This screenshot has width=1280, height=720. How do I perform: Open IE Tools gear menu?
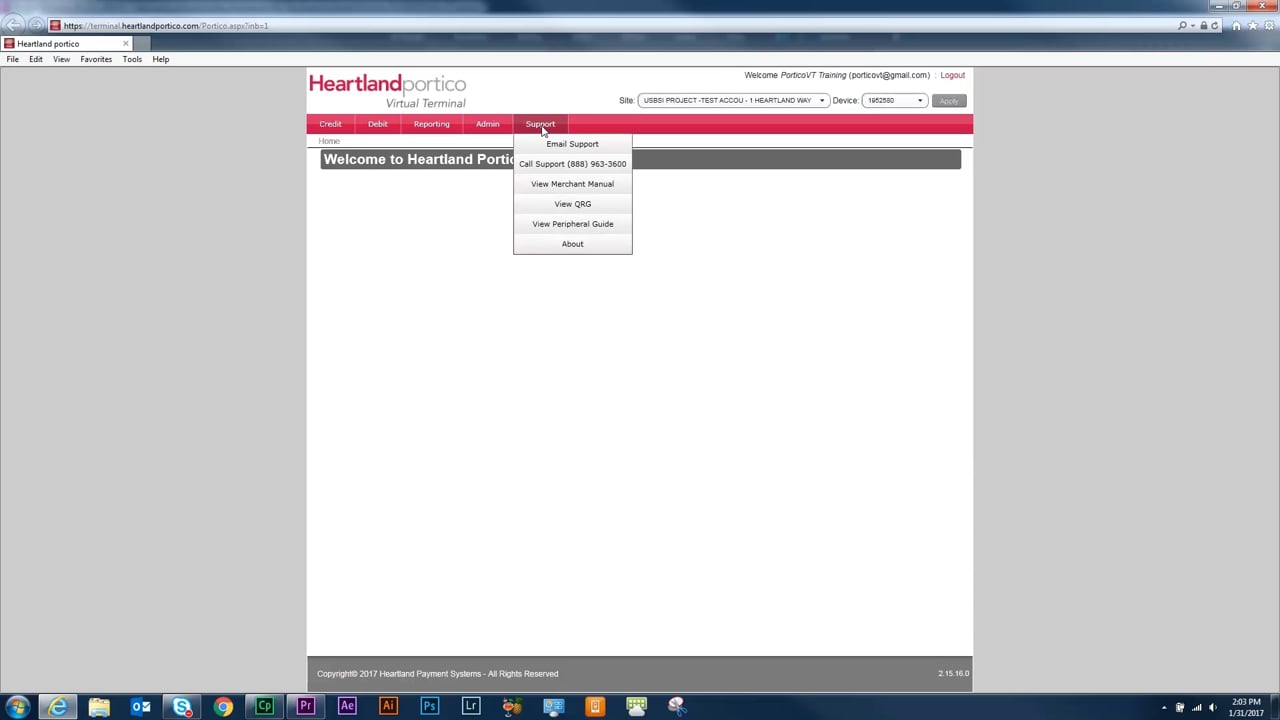(x=1267, y=26)
